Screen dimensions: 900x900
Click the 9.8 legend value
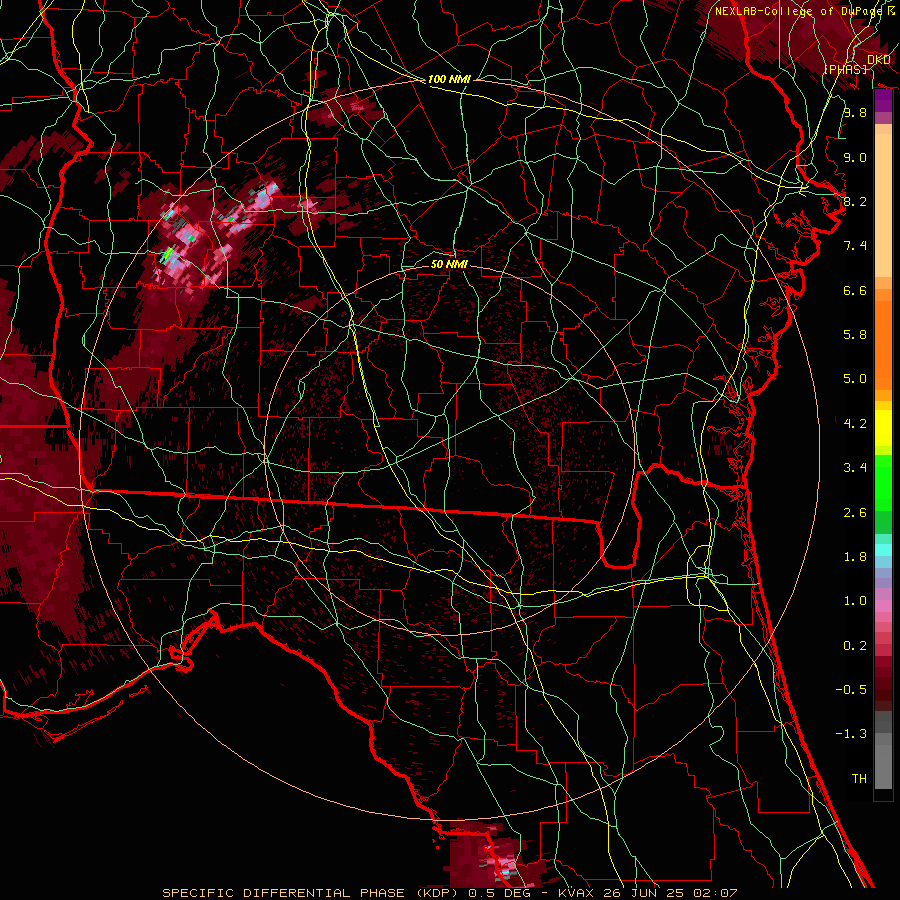(x=855, y=112)
